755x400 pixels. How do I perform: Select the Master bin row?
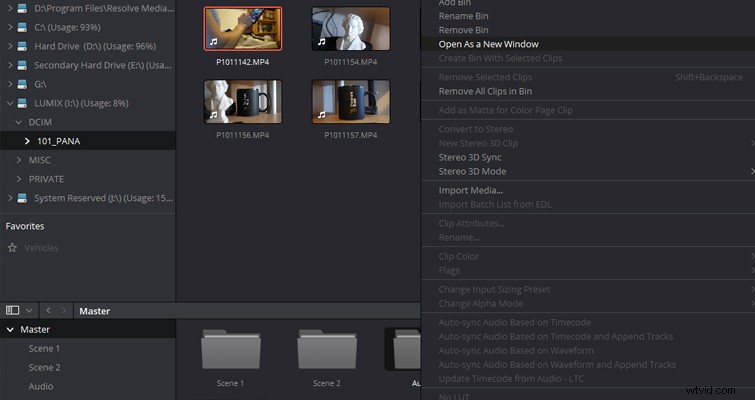pyautogui.click(x=88, y=330)
